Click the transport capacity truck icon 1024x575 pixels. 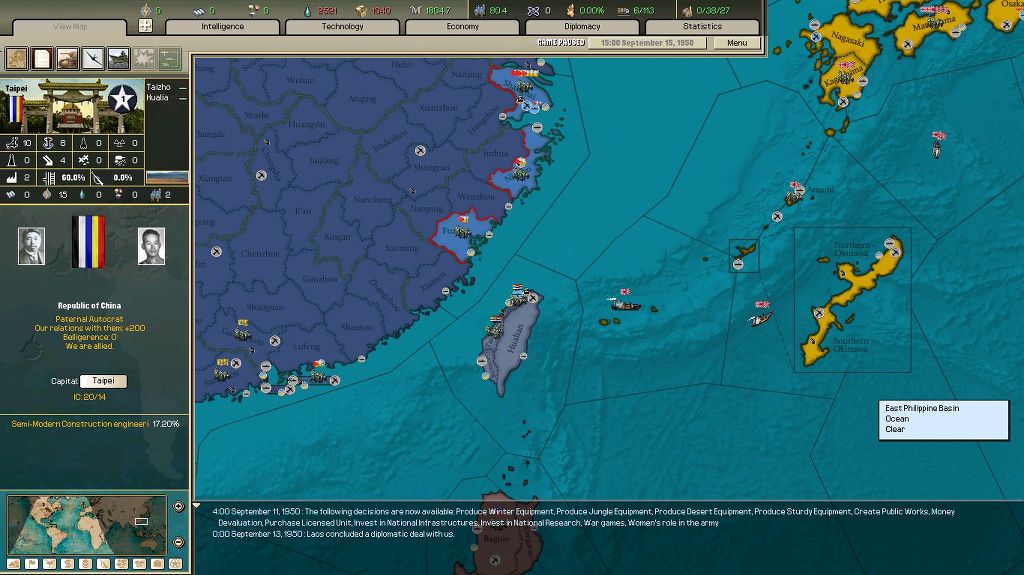624,10
